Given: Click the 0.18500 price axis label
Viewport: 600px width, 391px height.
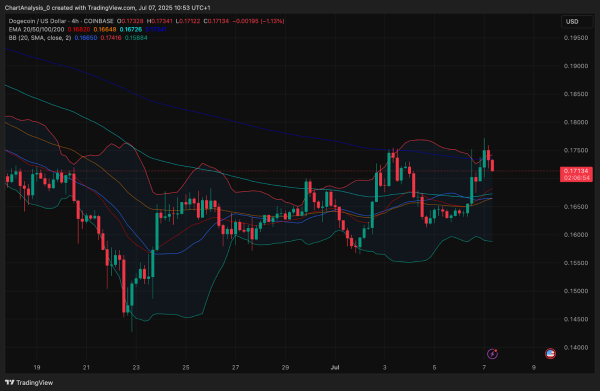Looking at the screenshot, I should 576,94.
